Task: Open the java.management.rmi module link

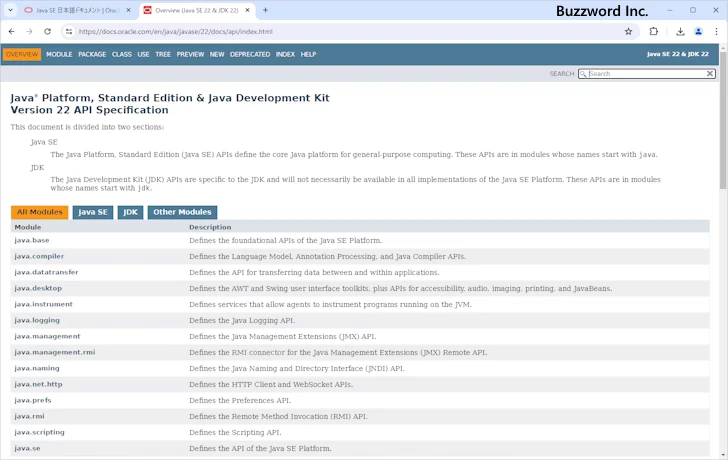Action: (55, 352)
